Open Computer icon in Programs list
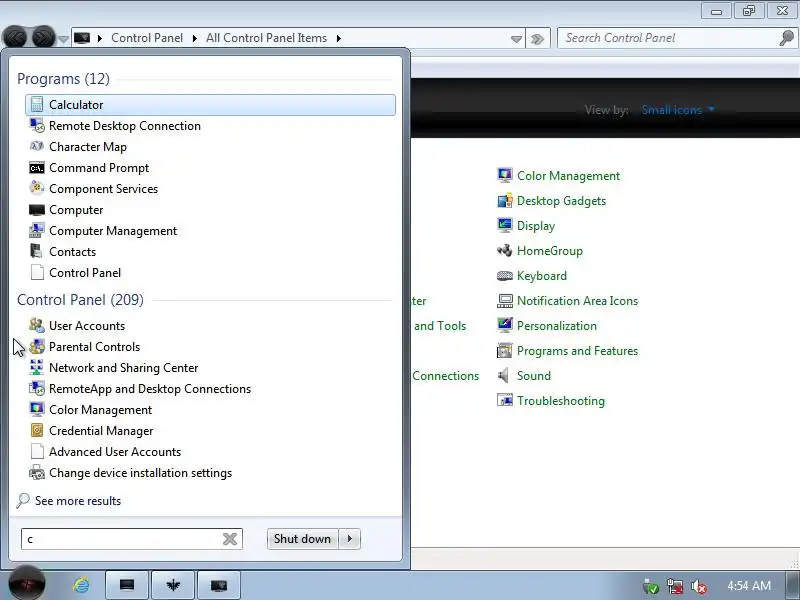Viewport: 800px width, 600px height. [37, 210]
